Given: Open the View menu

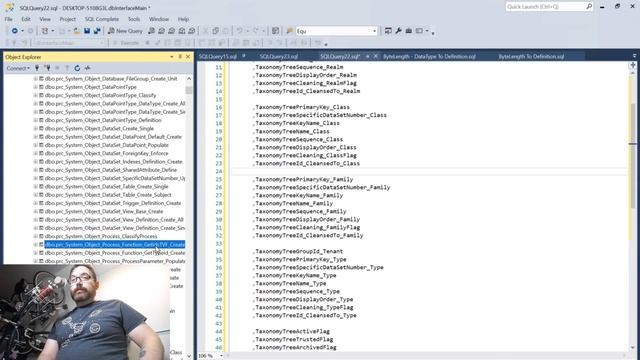Looking at the screenshot, I should pos(45,19).
